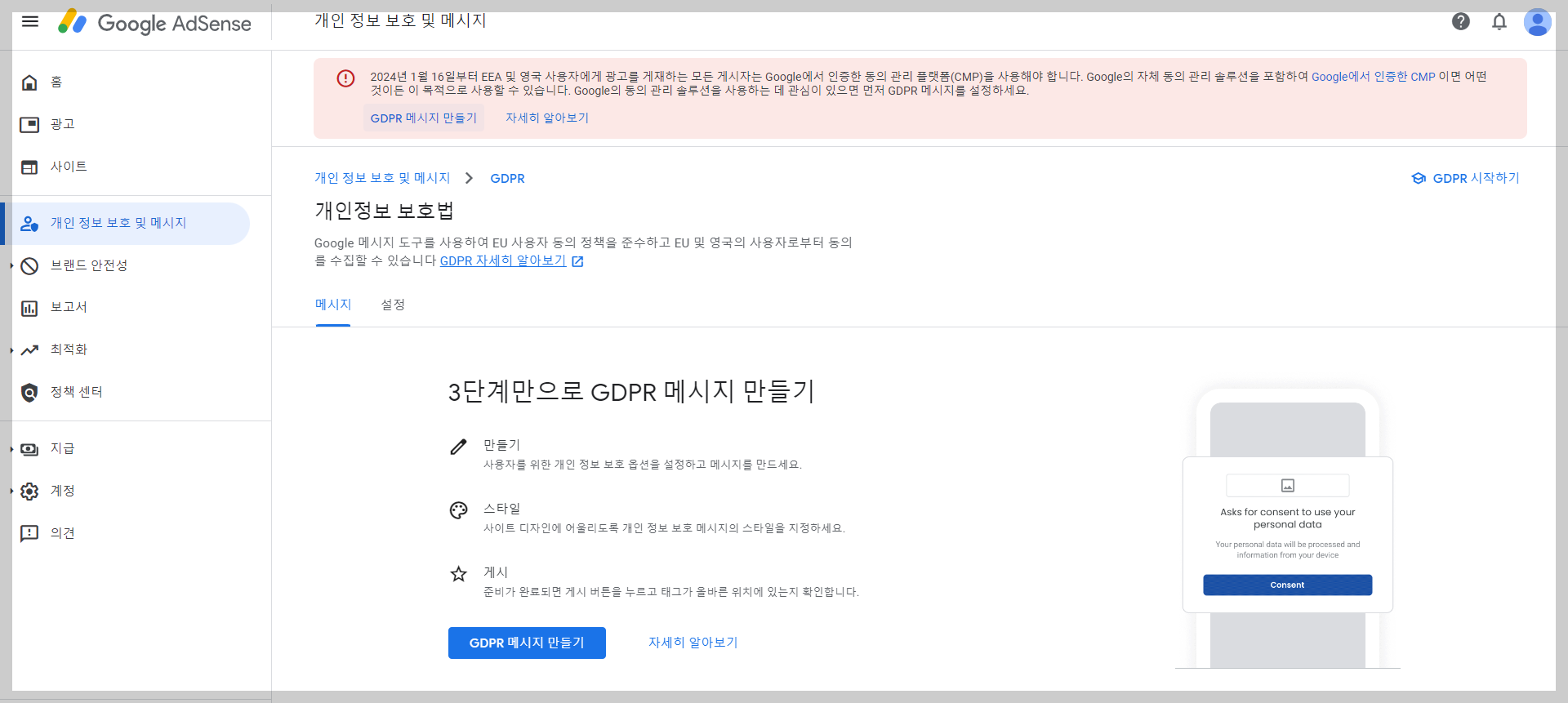Click the 스타일 step title
Image resolution: width=1568 pixels, height=703 pixels.
[x=501, y=509]
